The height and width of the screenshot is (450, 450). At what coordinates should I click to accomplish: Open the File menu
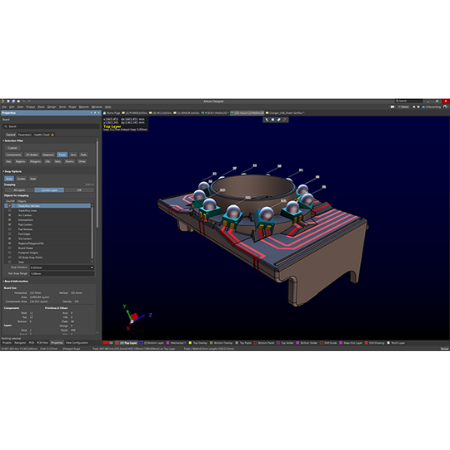click(x=5, y=107)
